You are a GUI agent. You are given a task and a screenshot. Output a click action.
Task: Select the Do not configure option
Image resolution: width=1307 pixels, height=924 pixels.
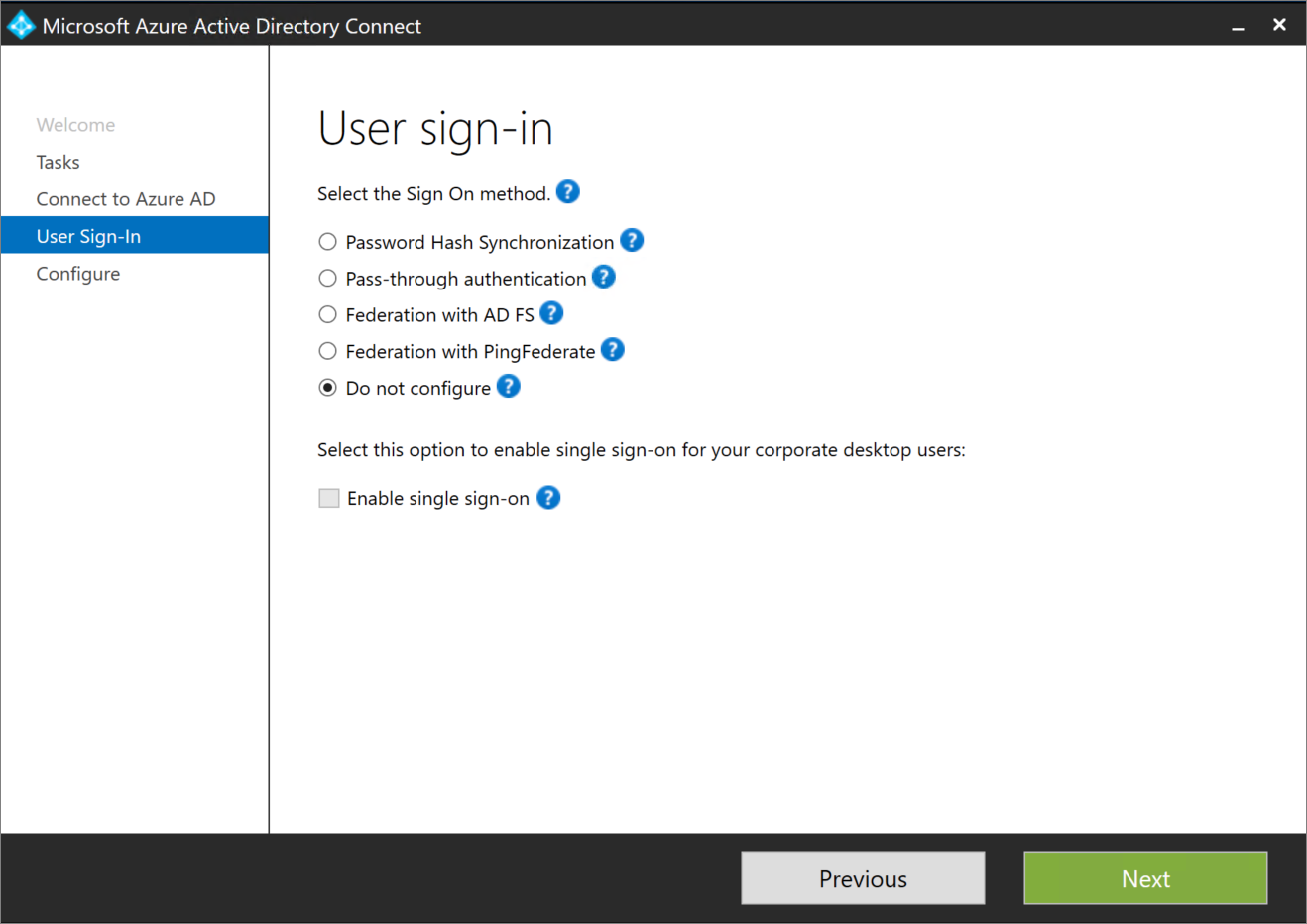[327, 387]
